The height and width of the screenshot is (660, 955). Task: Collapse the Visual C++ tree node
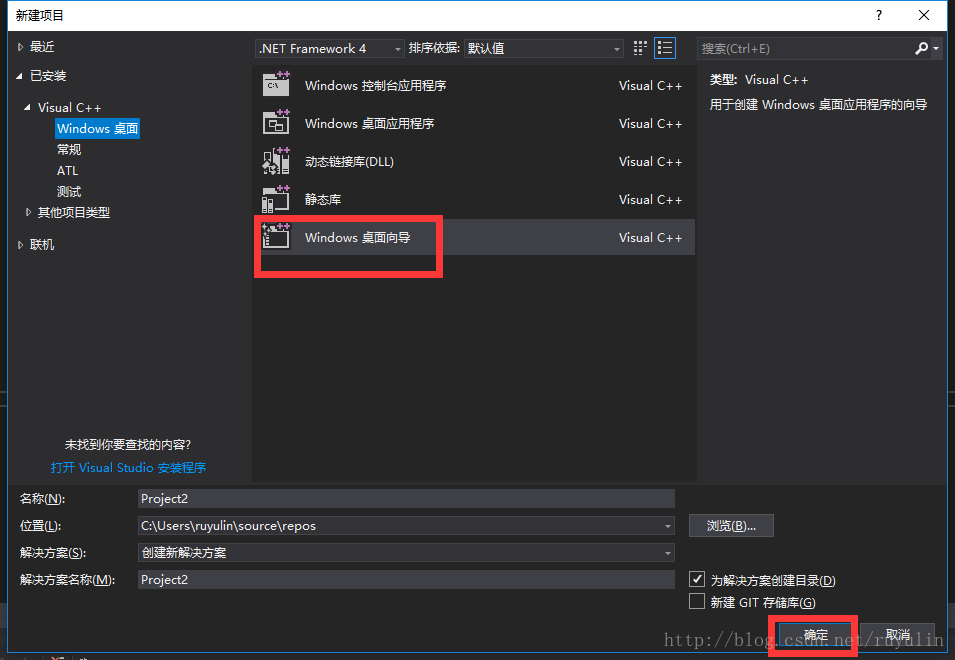(x=27, y=108)
